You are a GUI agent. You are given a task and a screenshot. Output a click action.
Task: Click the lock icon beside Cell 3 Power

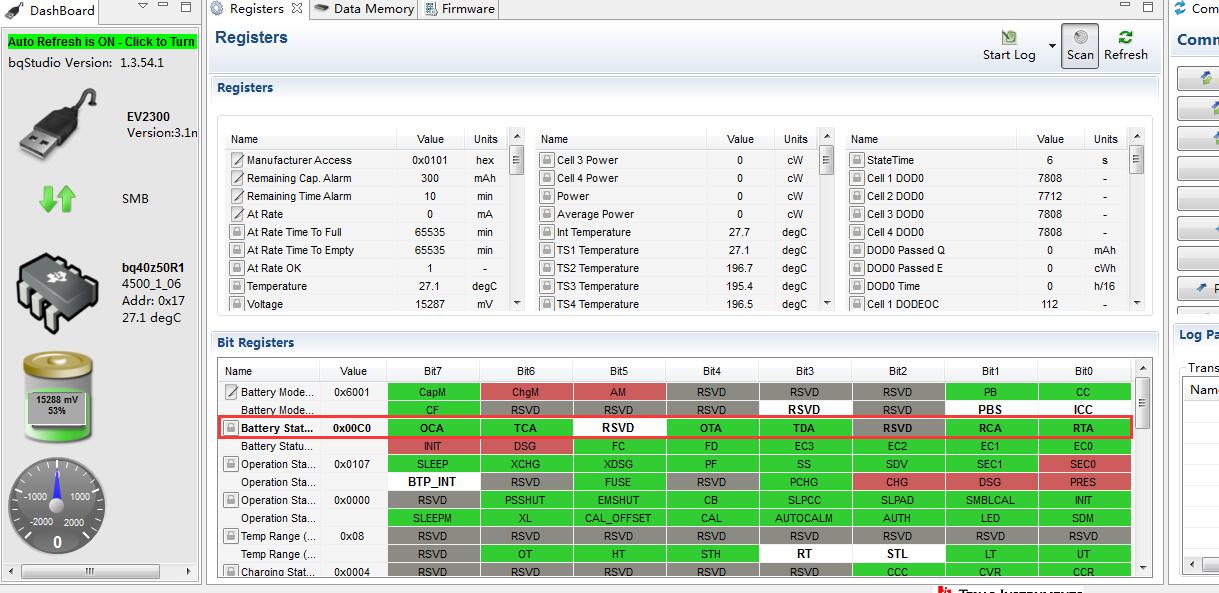547,160
